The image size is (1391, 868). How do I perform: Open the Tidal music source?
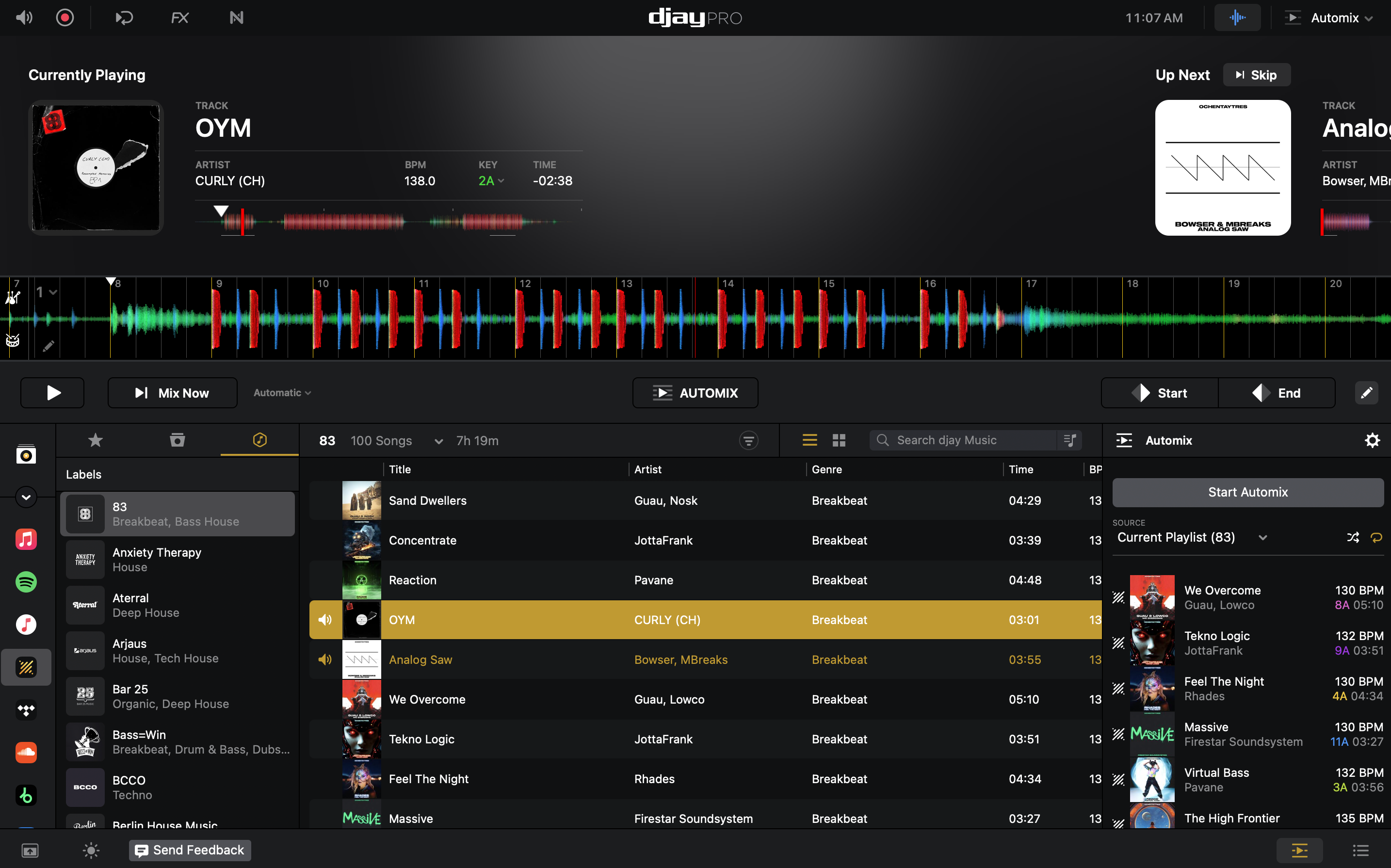click(26, 710)
